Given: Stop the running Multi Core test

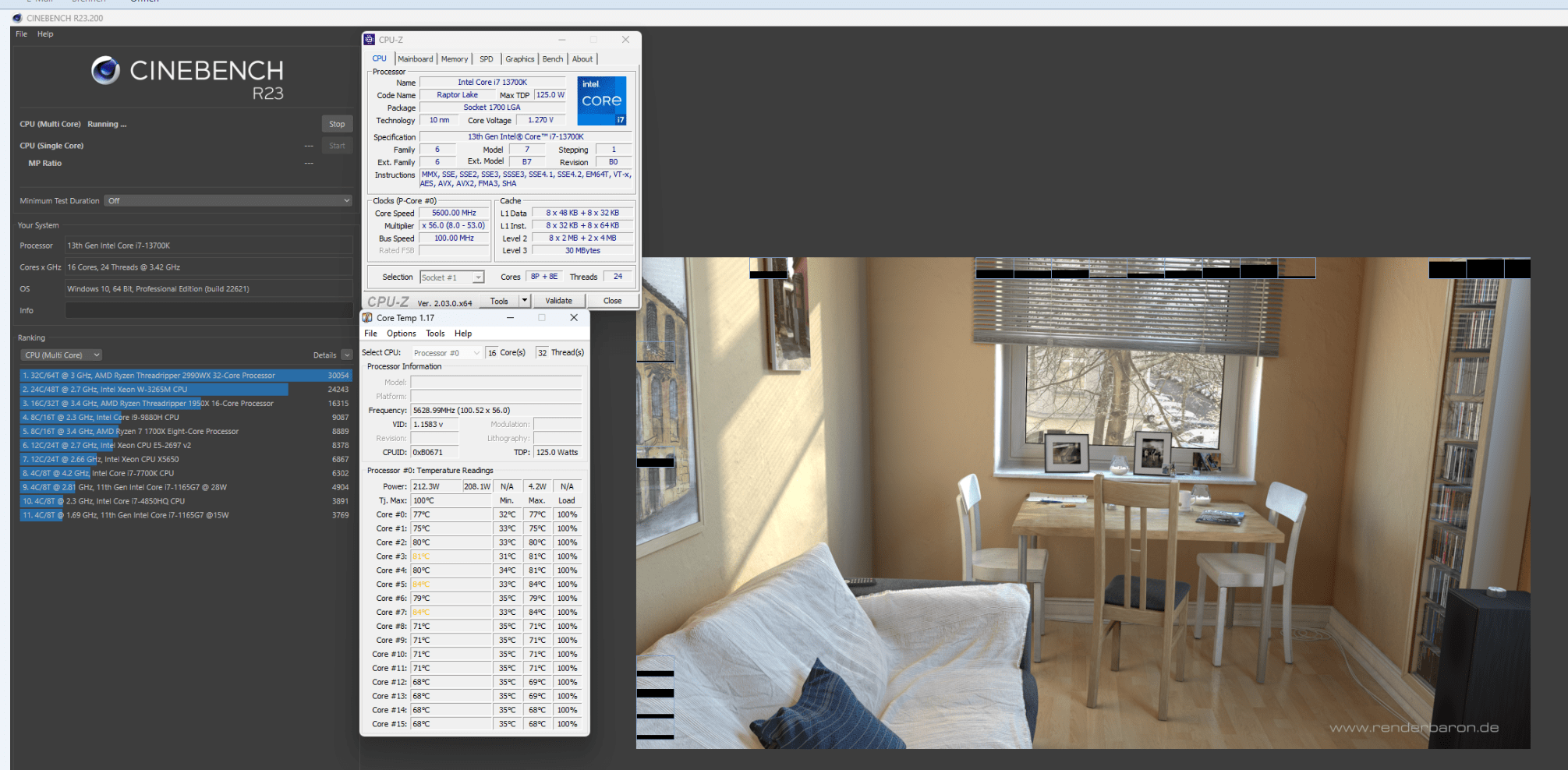Looking at the screenshot, I should pos(337,124).
